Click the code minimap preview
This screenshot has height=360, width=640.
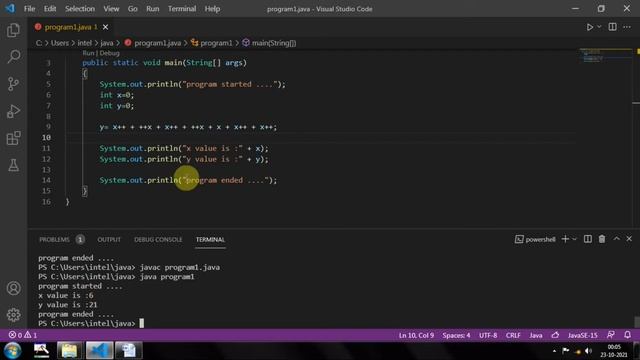pos(605,56)
